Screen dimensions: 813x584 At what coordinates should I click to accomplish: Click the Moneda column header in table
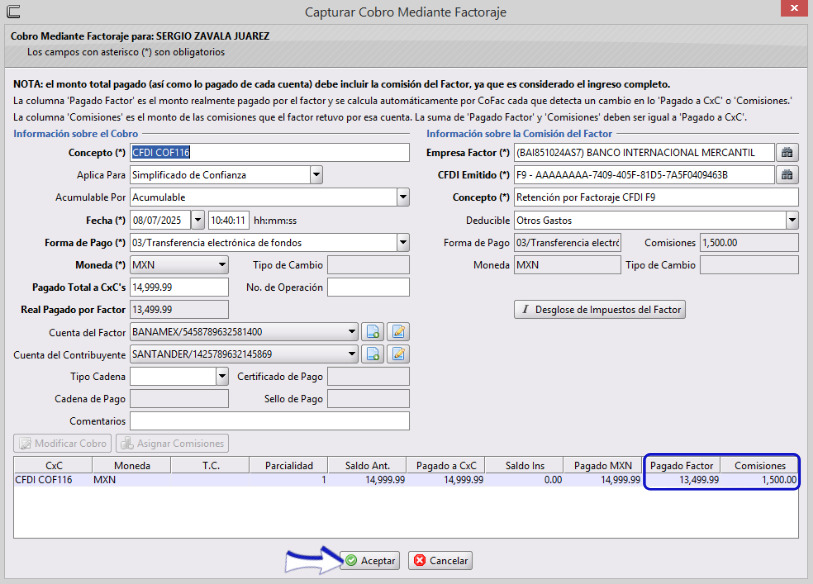[132, 465]
